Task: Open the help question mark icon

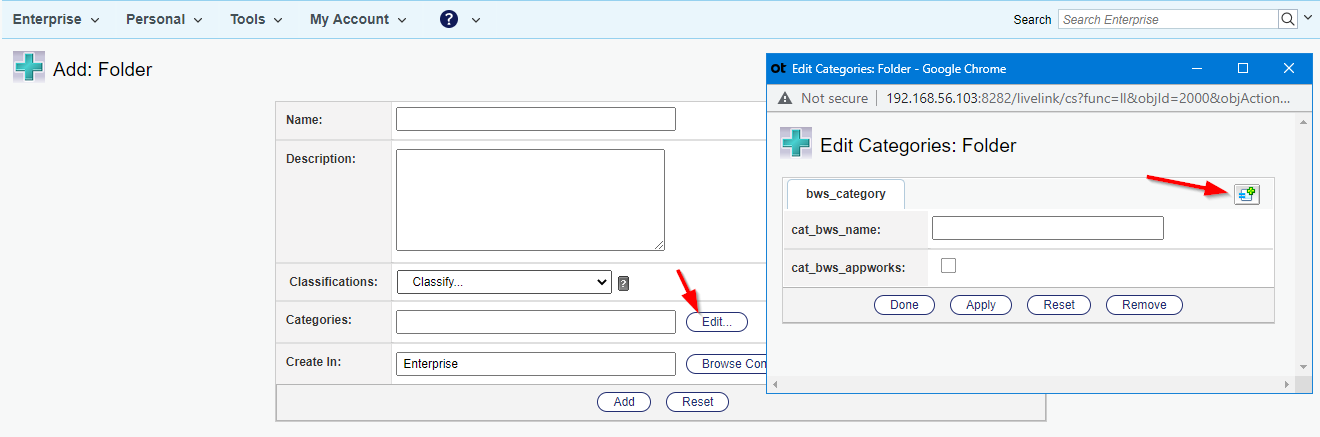Action: [449, 19]
